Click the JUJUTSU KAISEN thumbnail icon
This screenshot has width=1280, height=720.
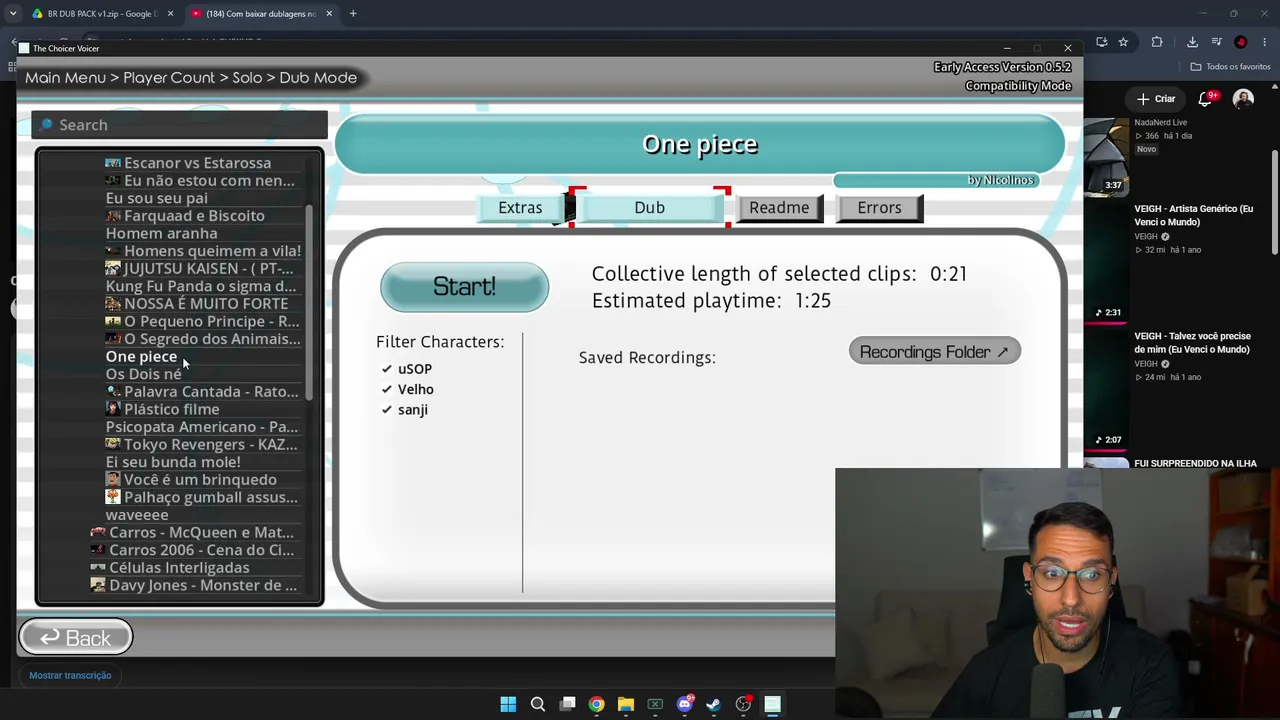[x=113, y=268]
